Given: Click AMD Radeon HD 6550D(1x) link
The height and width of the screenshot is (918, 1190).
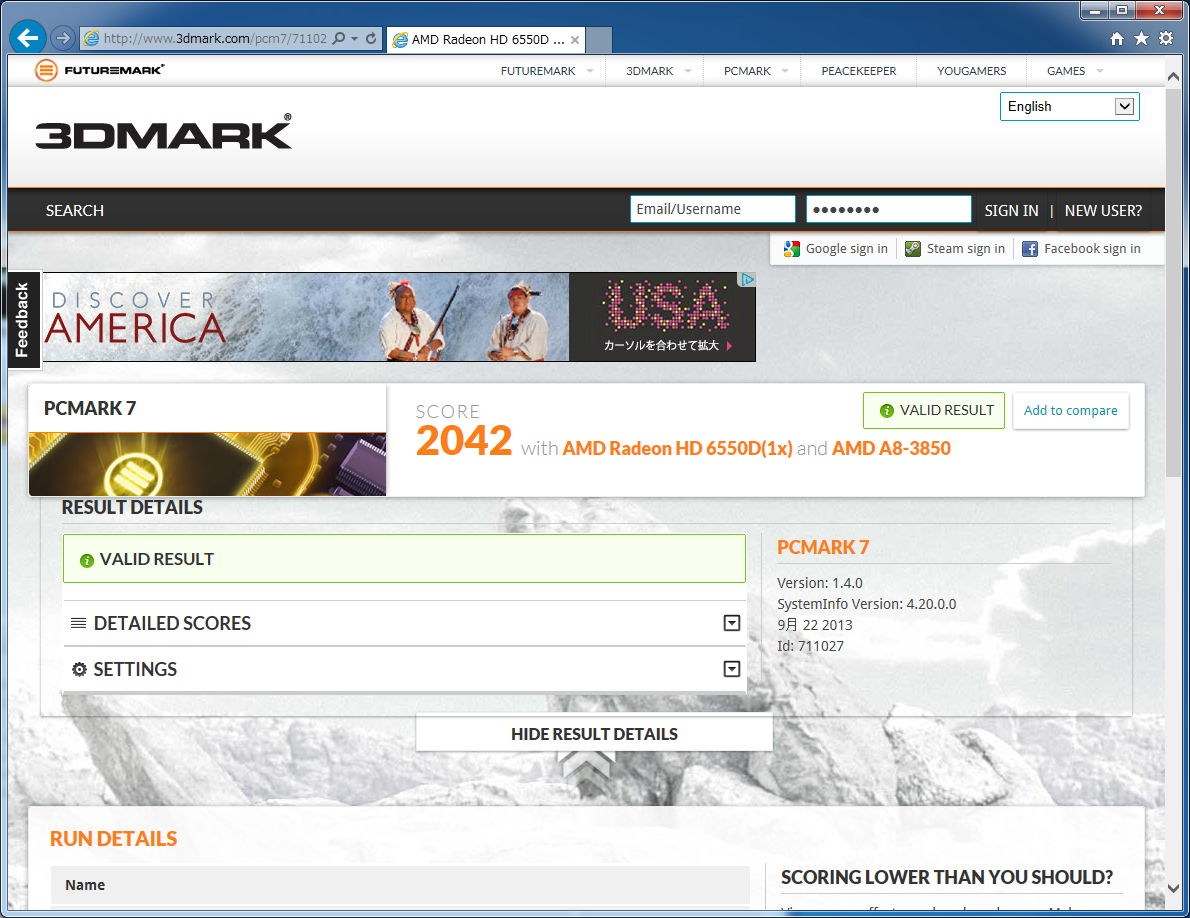Looking at the screenshot, I should click(677, 448).
